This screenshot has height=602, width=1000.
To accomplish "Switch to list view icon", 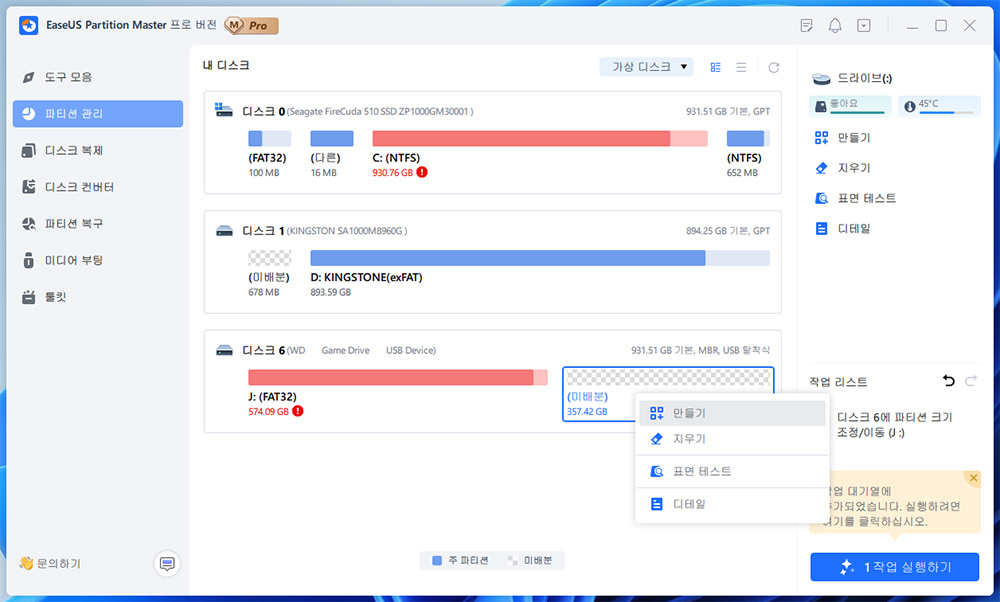I will click(741, 68).
